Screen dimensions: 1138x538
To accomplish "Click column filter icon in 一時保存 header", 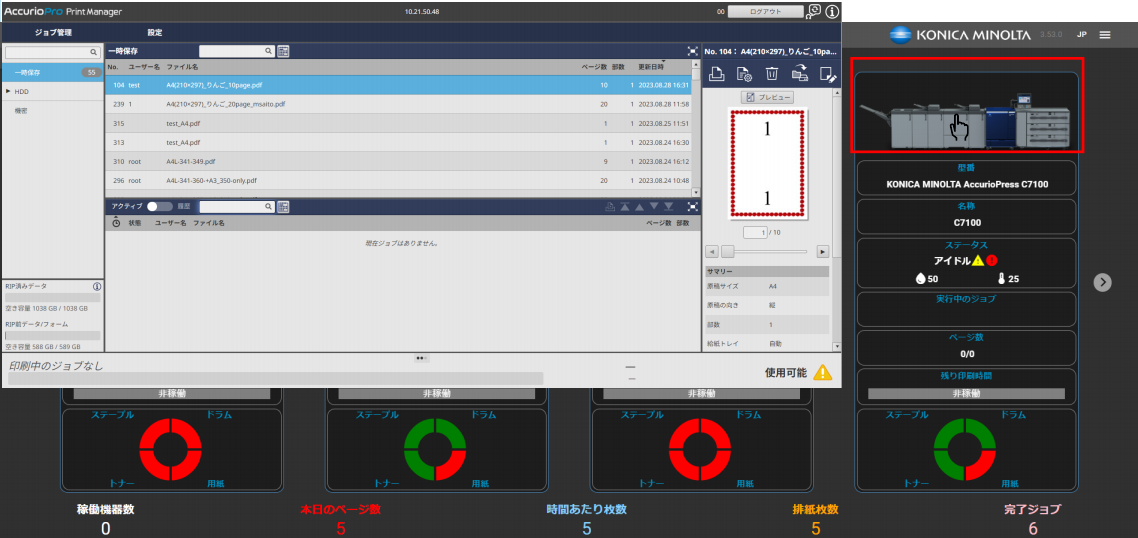I will pos(283,52).
